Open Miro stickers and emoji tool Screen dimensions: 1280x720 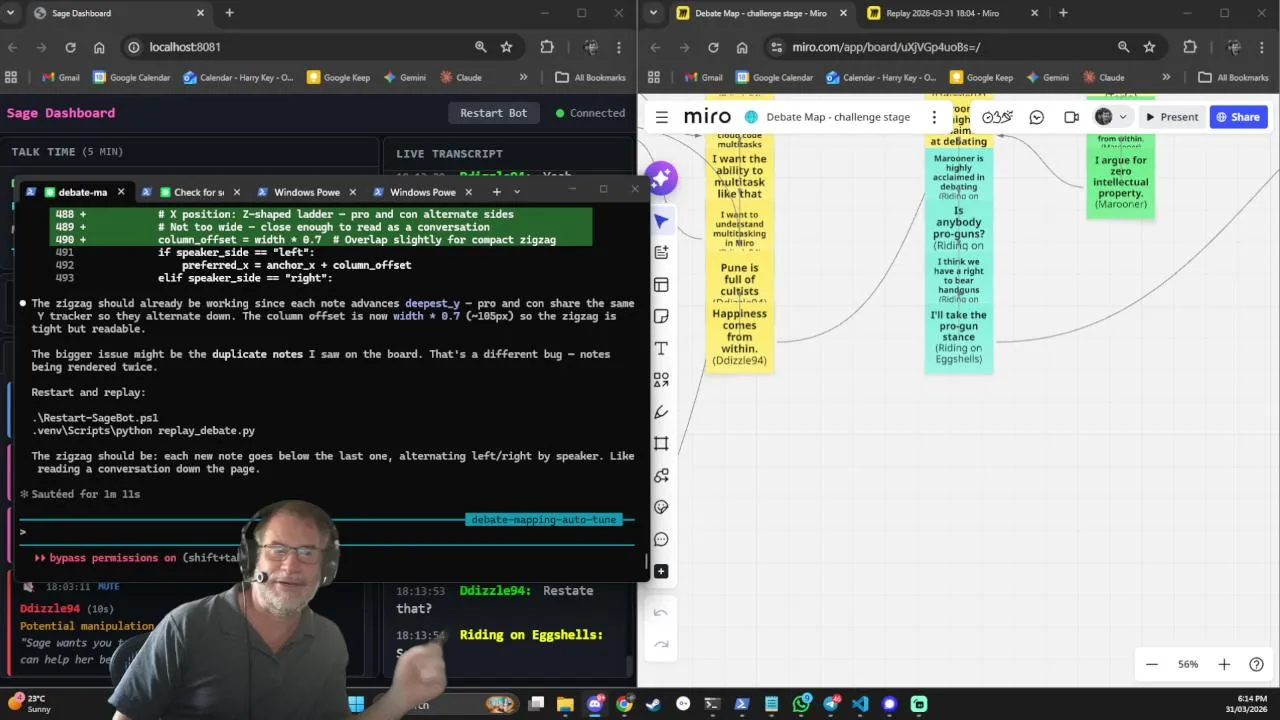coord(661,507)
